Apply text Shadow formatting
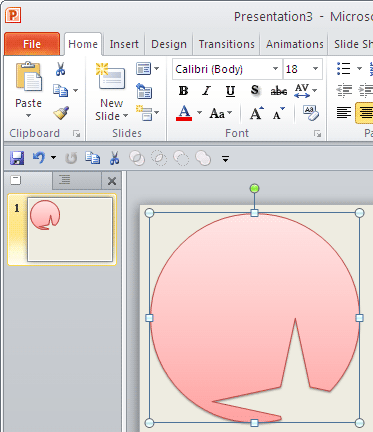This screenshot has width=373, height=432. pyautogui.click(x=255, y=90)
